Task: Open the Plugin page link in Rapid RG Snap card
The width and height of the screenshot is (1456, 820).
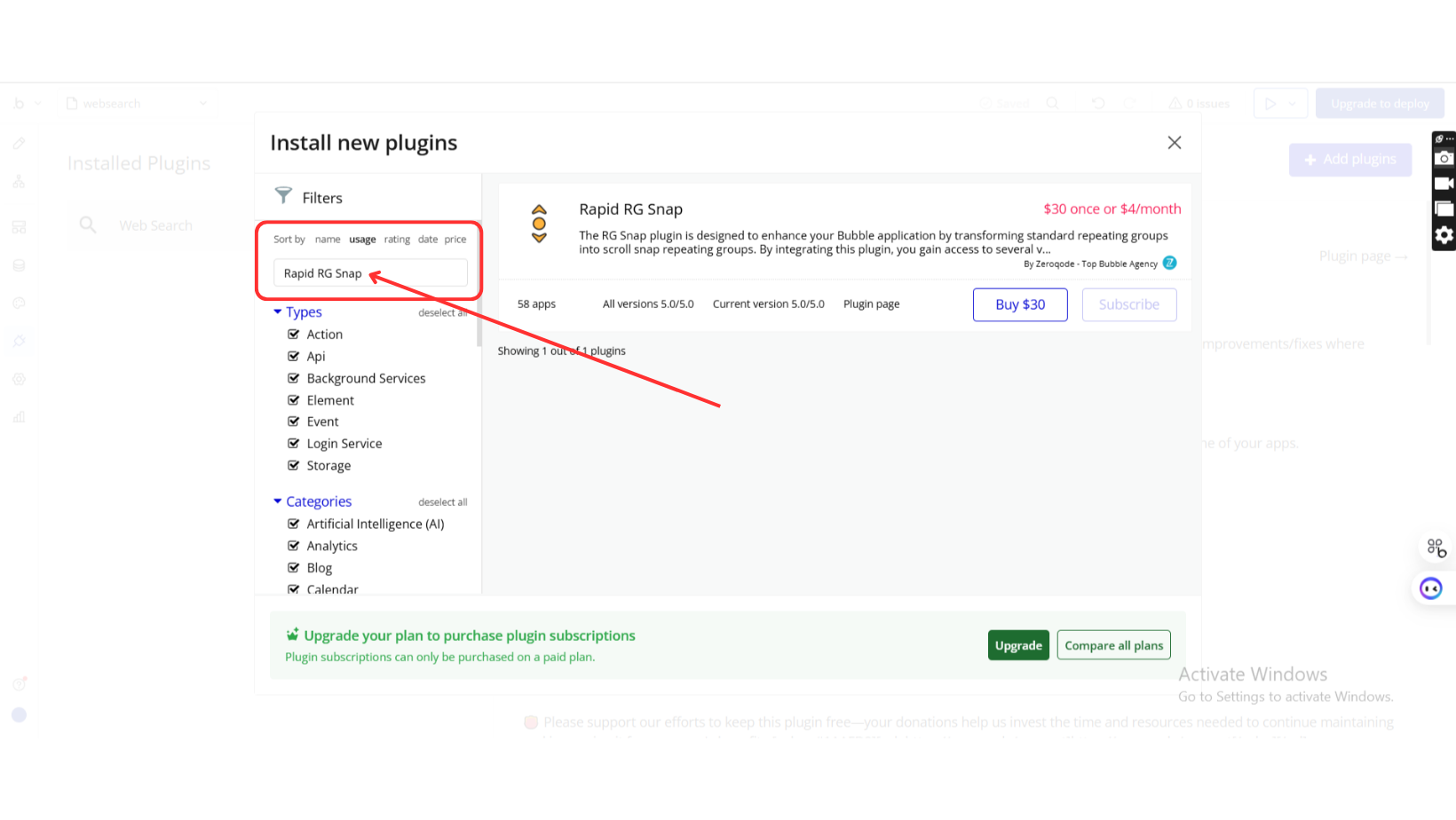Action: point(871,304)
